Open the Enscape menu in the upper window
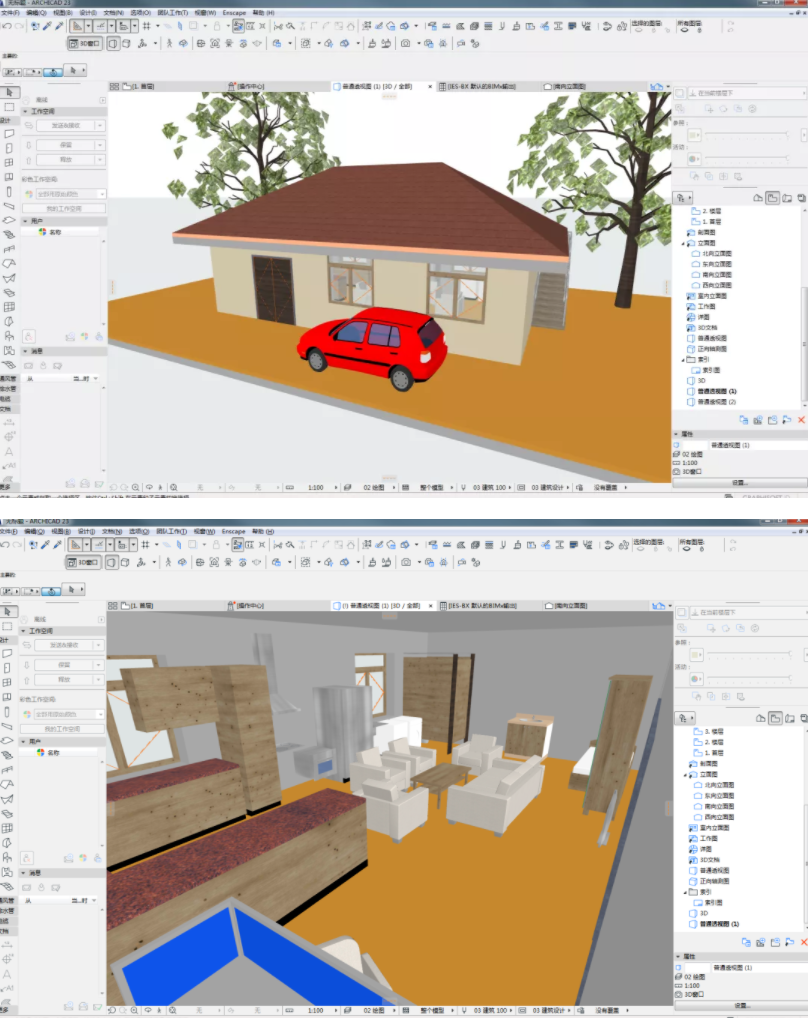 (234, 13)
